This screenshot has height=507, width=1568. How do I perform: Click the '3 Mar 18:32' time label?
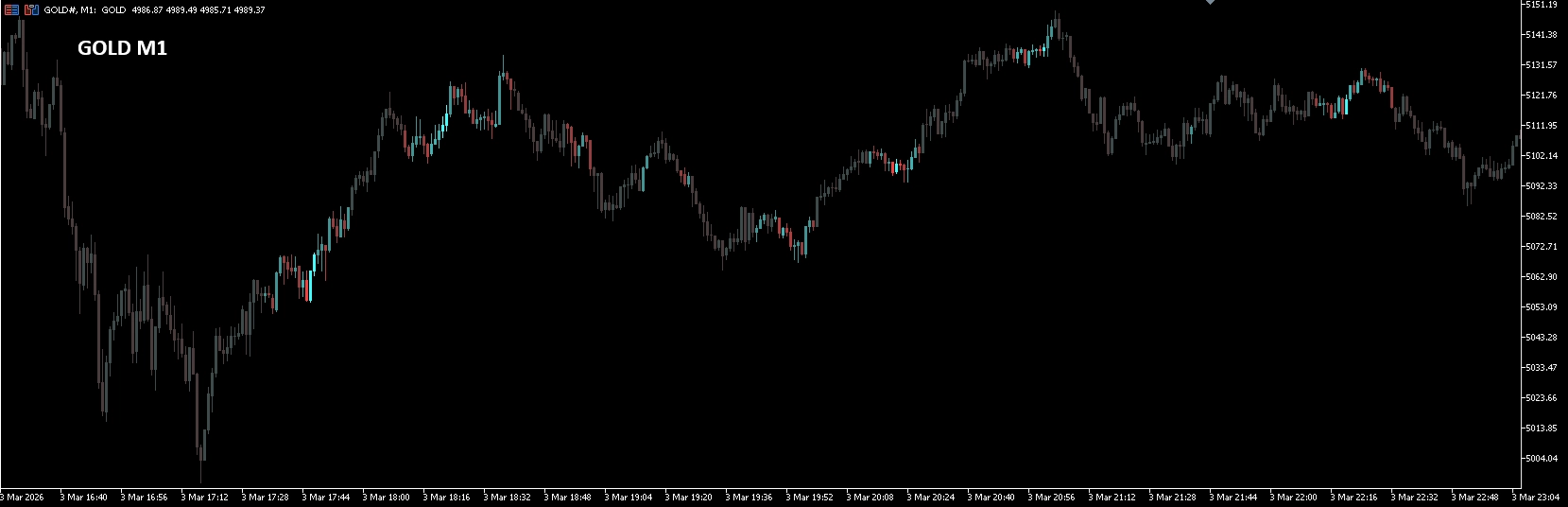(x=508, y=498)
